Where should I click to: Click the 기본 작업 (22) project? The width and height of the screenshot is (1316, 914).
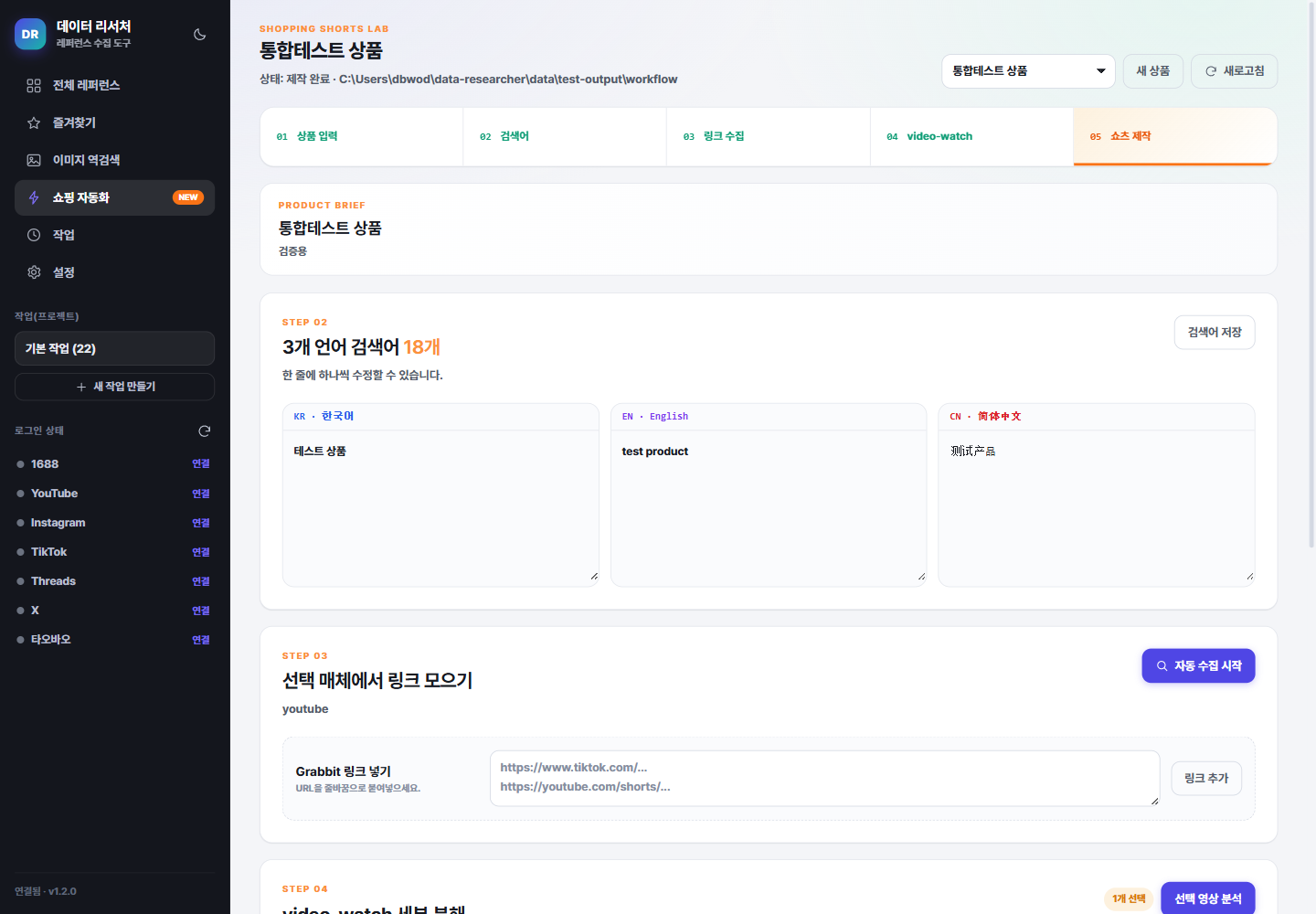click(x=114, y=348)
